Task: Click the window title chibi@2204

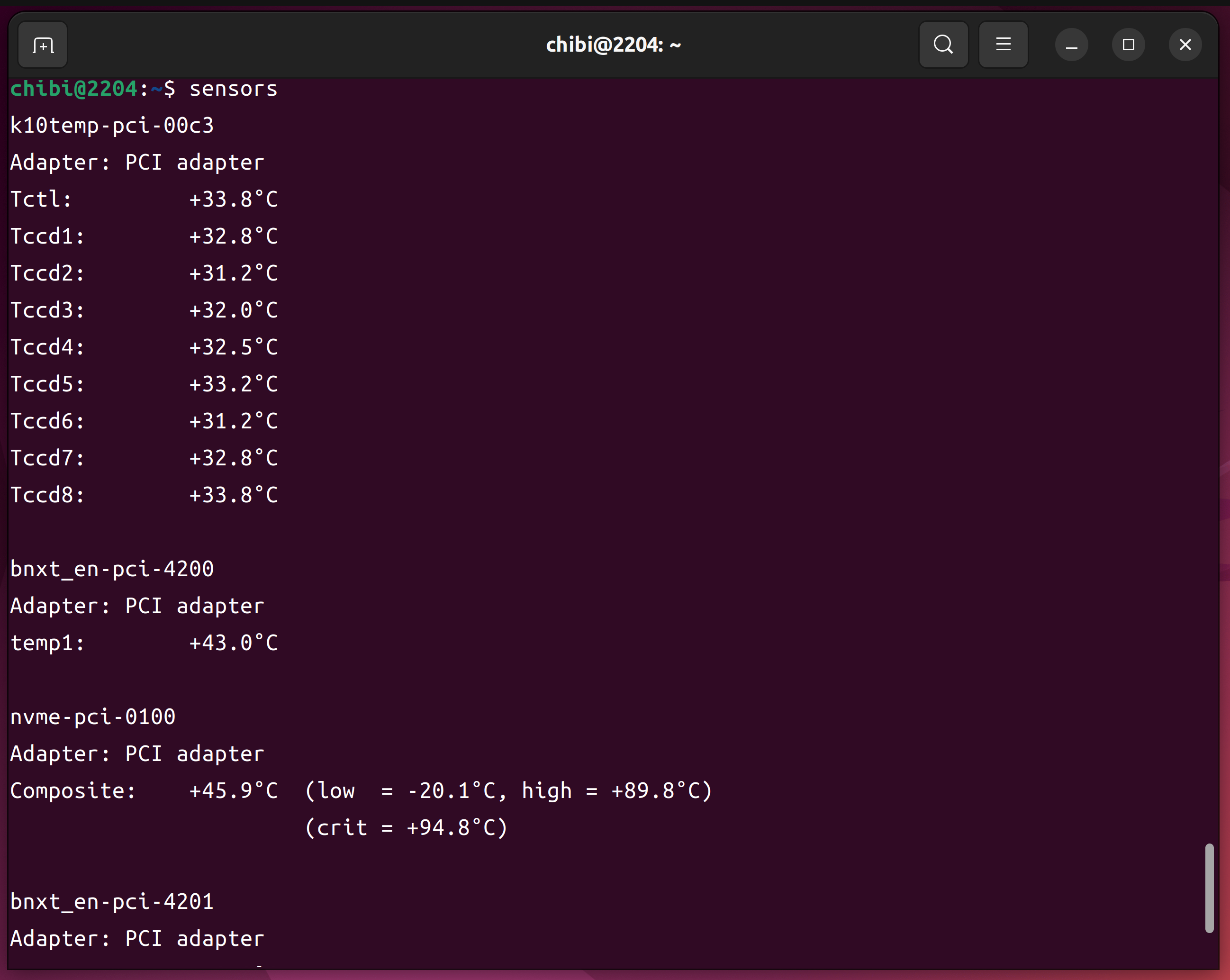Action: pyautogui.click(x=613, y=45)
